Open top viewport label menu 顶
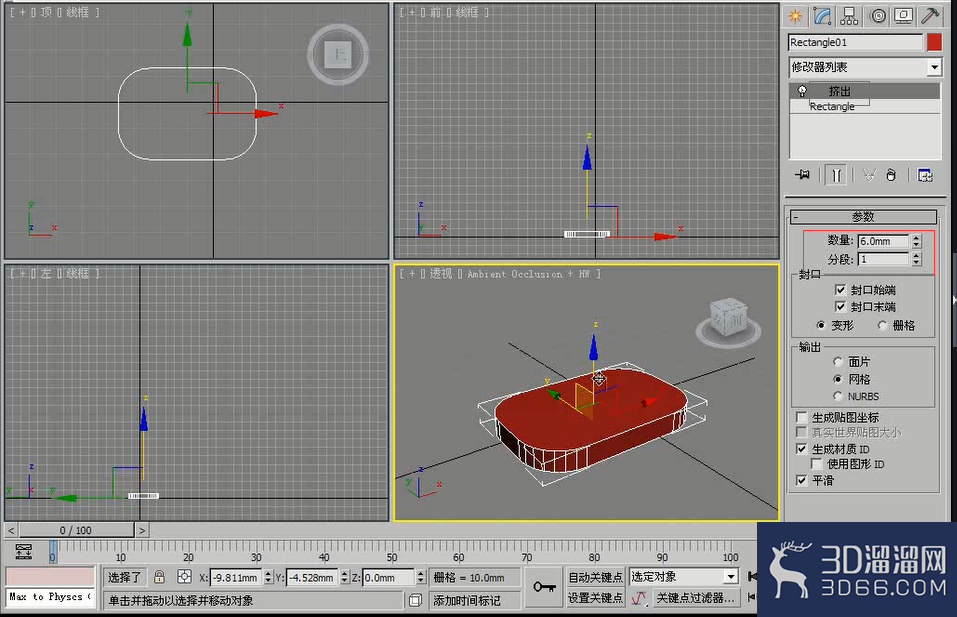This screenshot has height=617, width=957. point(46,12)
